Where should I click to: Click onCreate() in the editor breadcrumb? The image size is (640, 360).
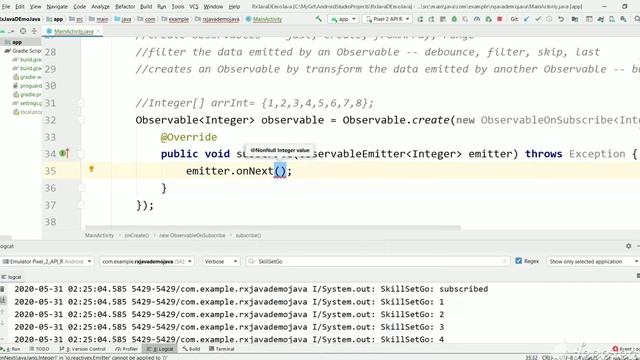coord(137,236)
